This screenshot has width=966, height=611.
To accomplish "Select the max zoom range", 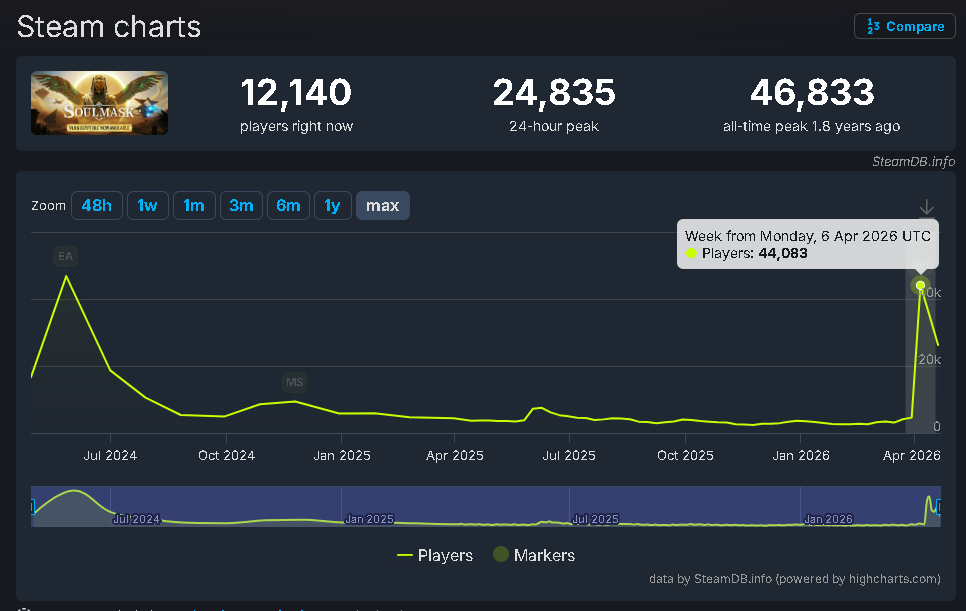I will [x=383, y=206].
